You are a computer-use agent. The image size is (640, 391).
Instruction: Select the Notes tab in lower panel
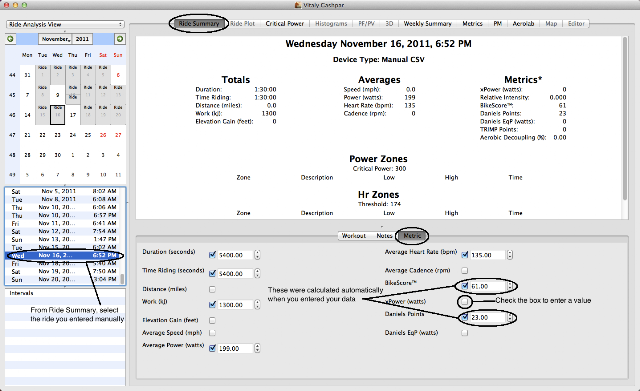point(384,236)
